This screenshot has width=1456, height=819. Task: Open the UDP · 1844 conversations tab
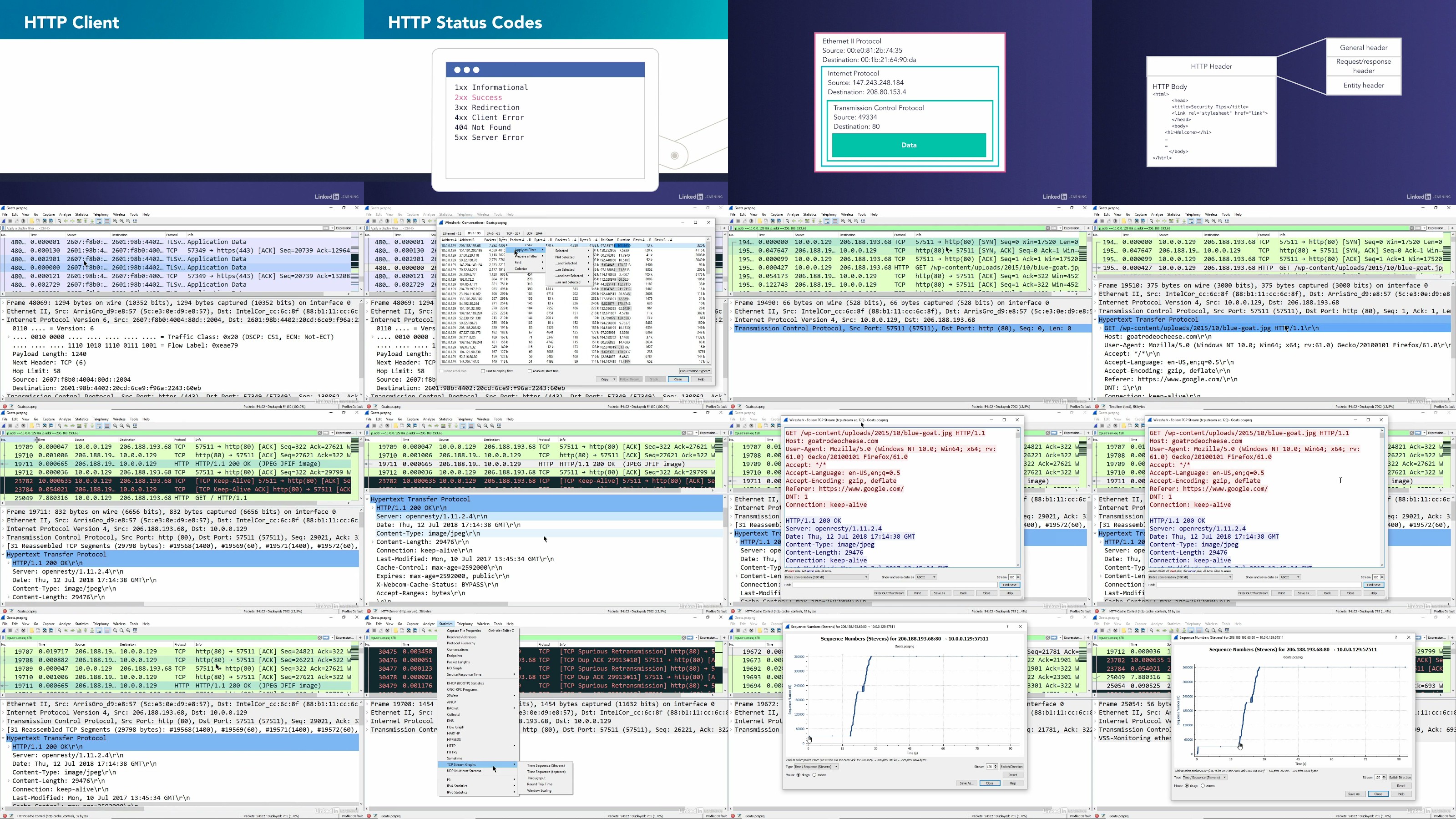[x=534, y=233]
